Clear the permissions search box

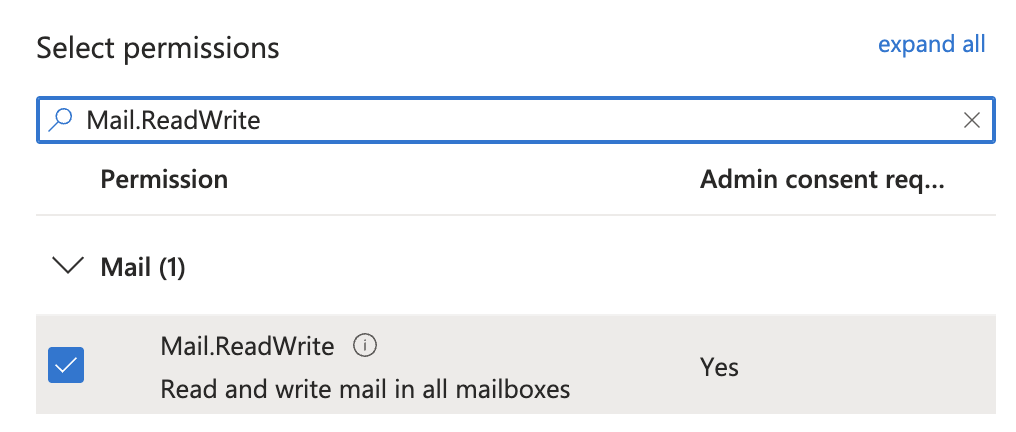tap(971, 121)
